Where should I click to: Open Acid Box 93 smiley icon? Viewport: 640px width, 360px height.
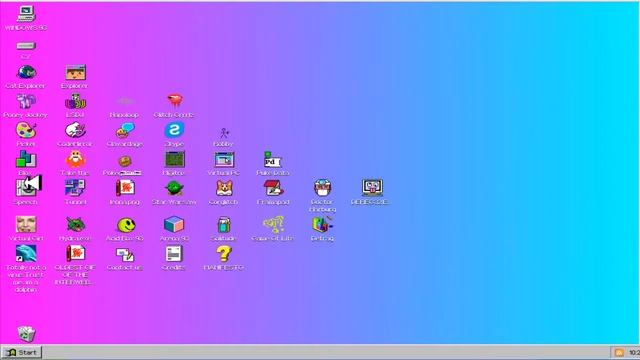point(125,224)
